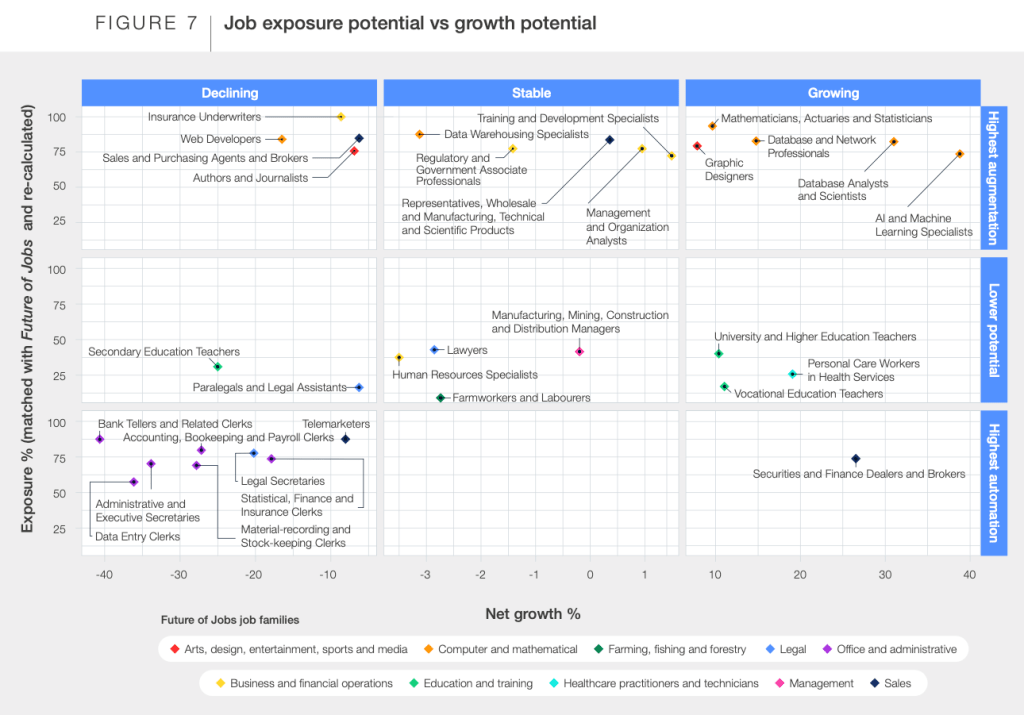The width and height of the screenshot is (1024, 715).
Task: Click the Paralegals and Legal Assistants marker
Action: click(x=359, y=387)
